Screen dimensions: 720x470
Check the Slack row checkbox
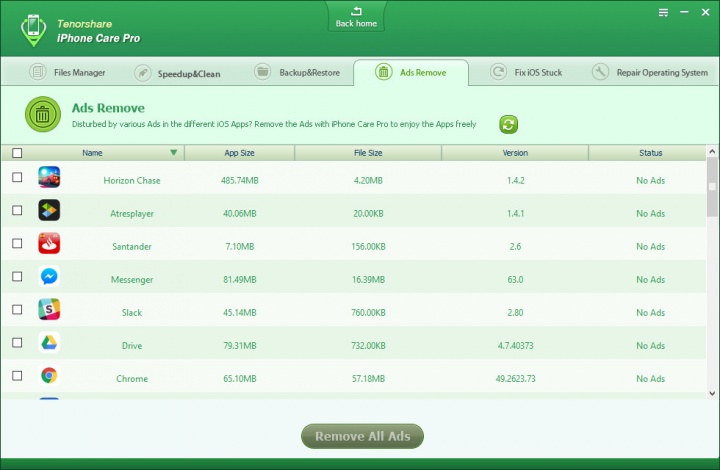pyautogui.click(x=17, y=309)
